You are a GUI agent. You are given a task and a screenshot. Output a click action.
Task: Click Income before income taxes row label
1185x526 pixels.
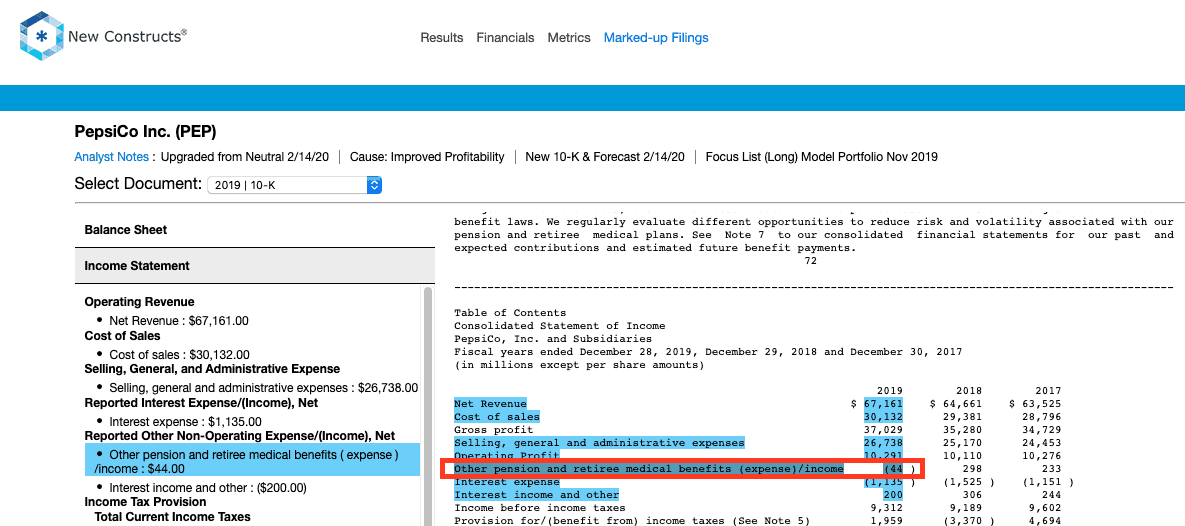point(540,507)
